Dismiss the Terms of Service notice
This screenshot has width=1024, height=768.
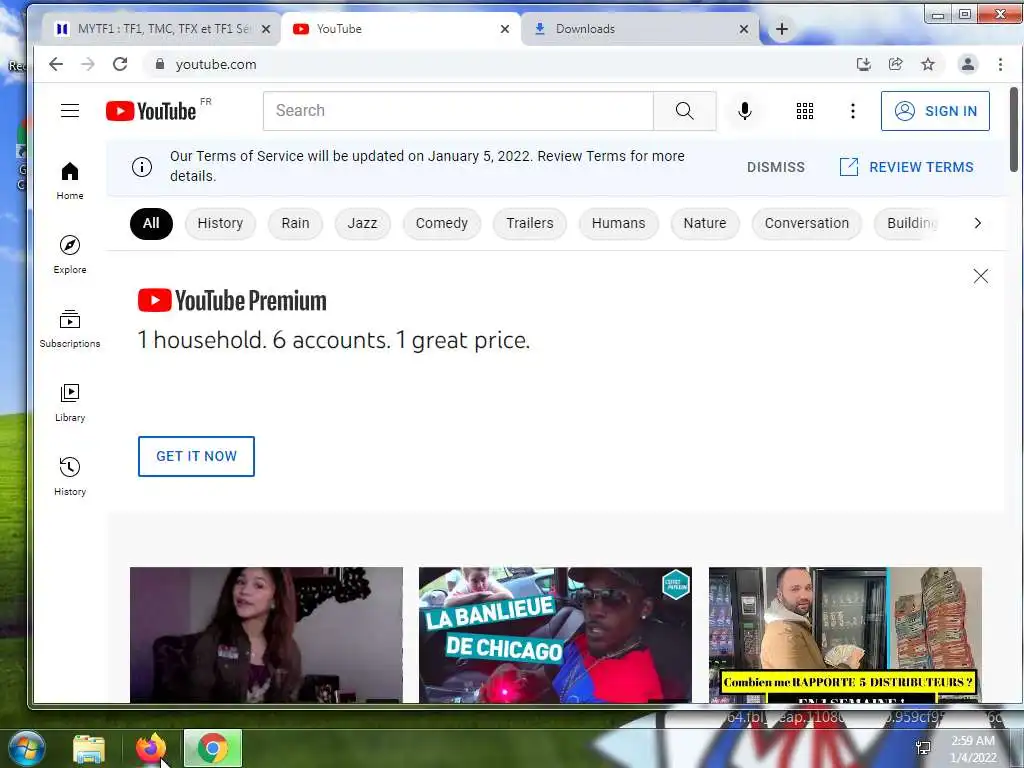776,167
